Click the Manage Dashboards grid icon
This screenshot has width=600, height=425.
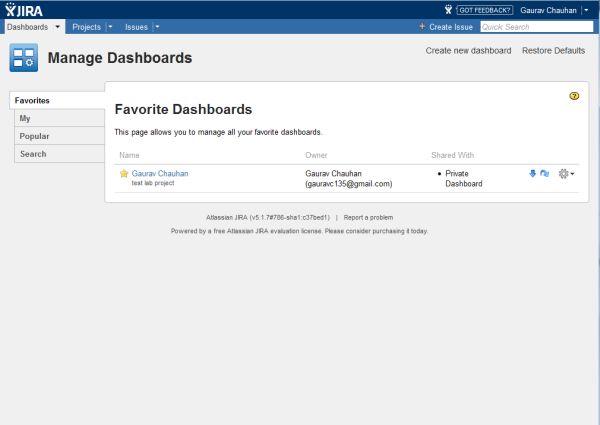point(24,58)
